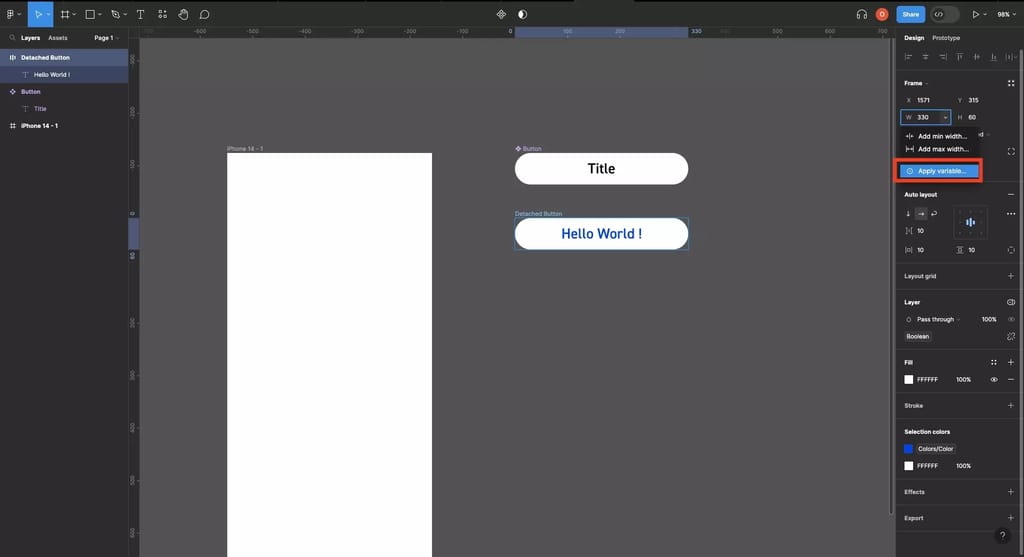
Task: Open the help question mark button
Action: pos(1002,535)
